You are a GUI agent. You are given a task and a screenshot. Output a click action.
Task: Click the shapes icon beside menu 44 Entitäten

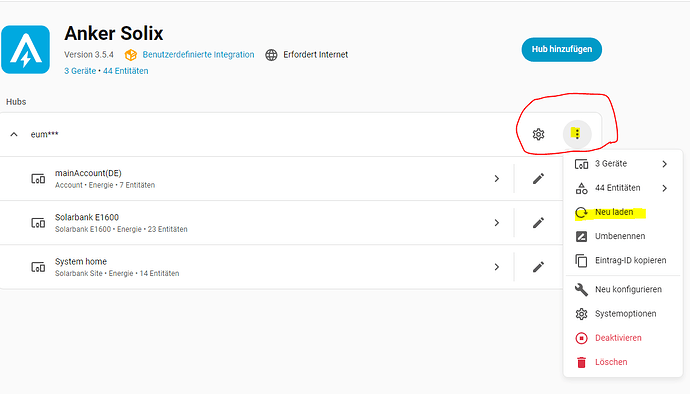pos(581,188)
